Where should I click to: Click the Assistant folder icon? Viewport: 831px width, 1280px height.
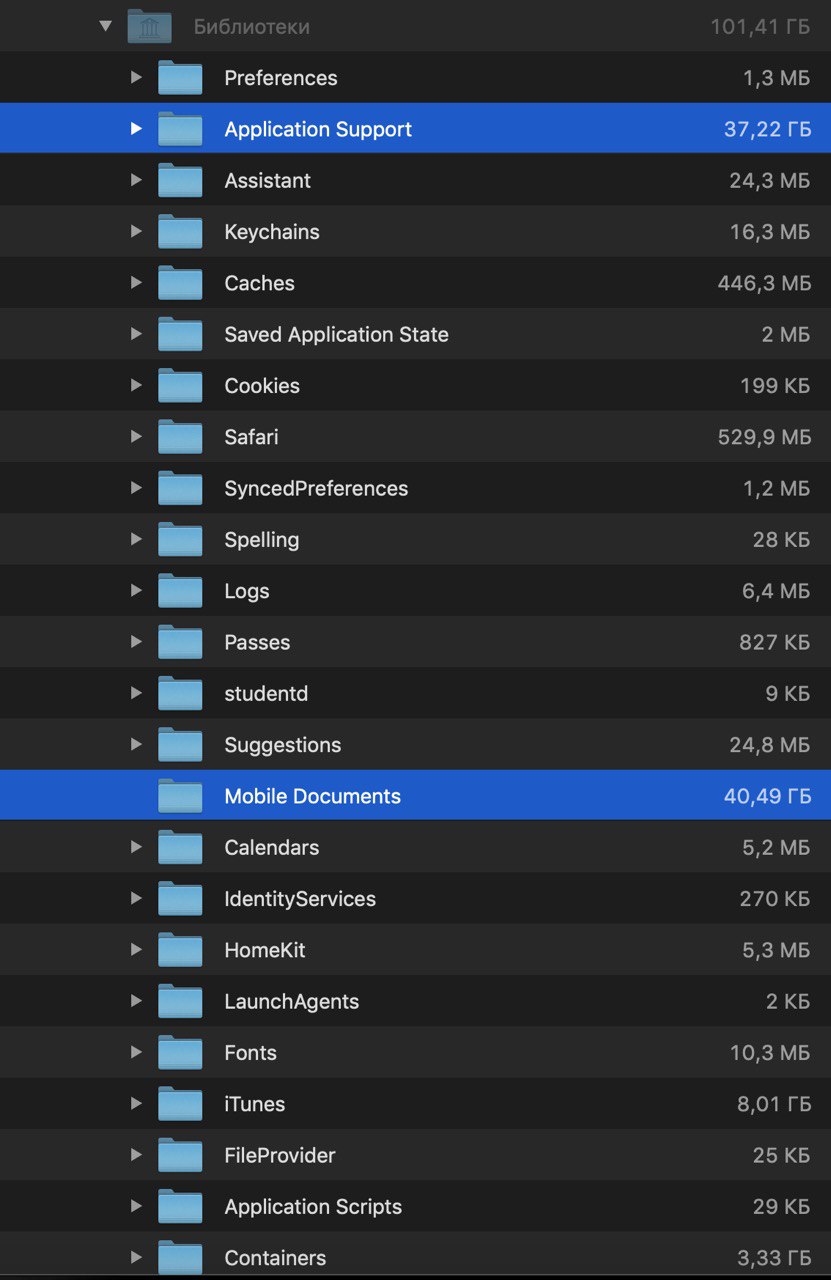pos(180,180)
